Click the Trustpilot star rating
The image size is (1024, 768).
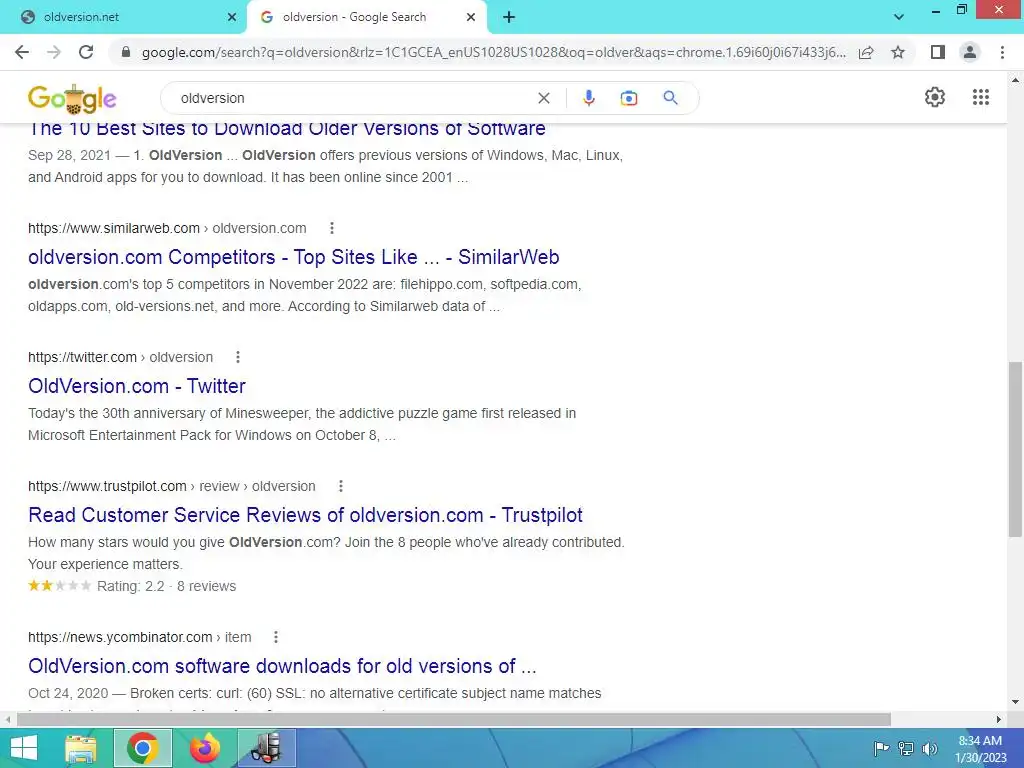coord(59,586)
